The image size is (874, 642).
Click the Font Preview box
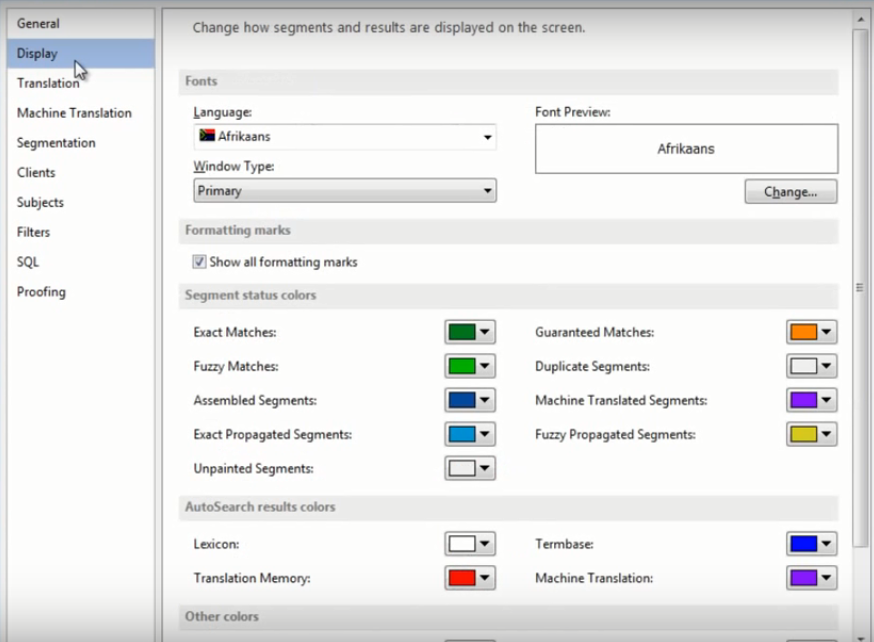point(686,149)
